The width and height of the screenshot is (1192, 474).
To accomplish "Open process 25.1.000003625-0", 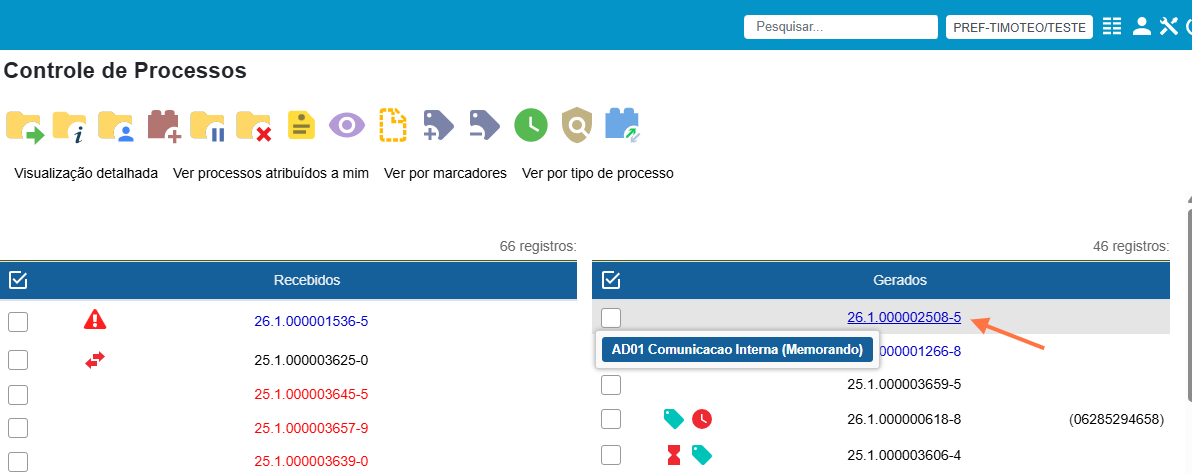I will coord(311,359).
